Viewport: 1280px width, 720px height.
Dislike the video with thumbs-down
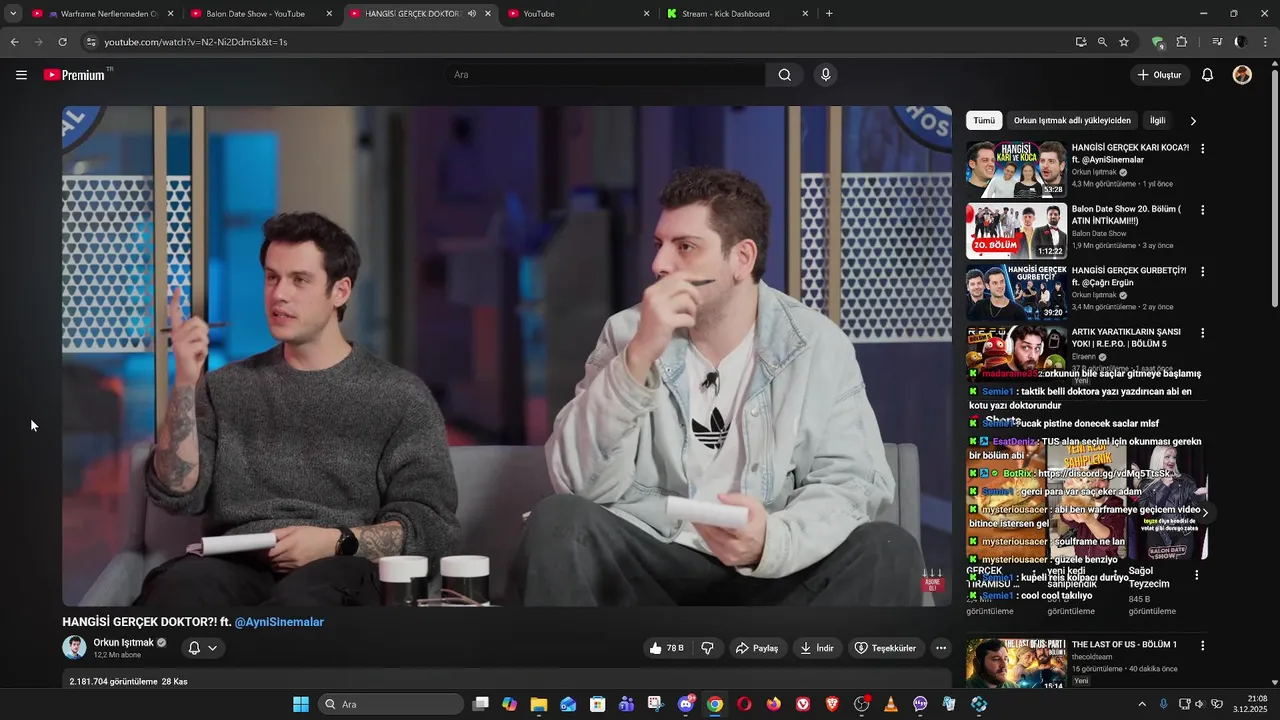(707, 648)
